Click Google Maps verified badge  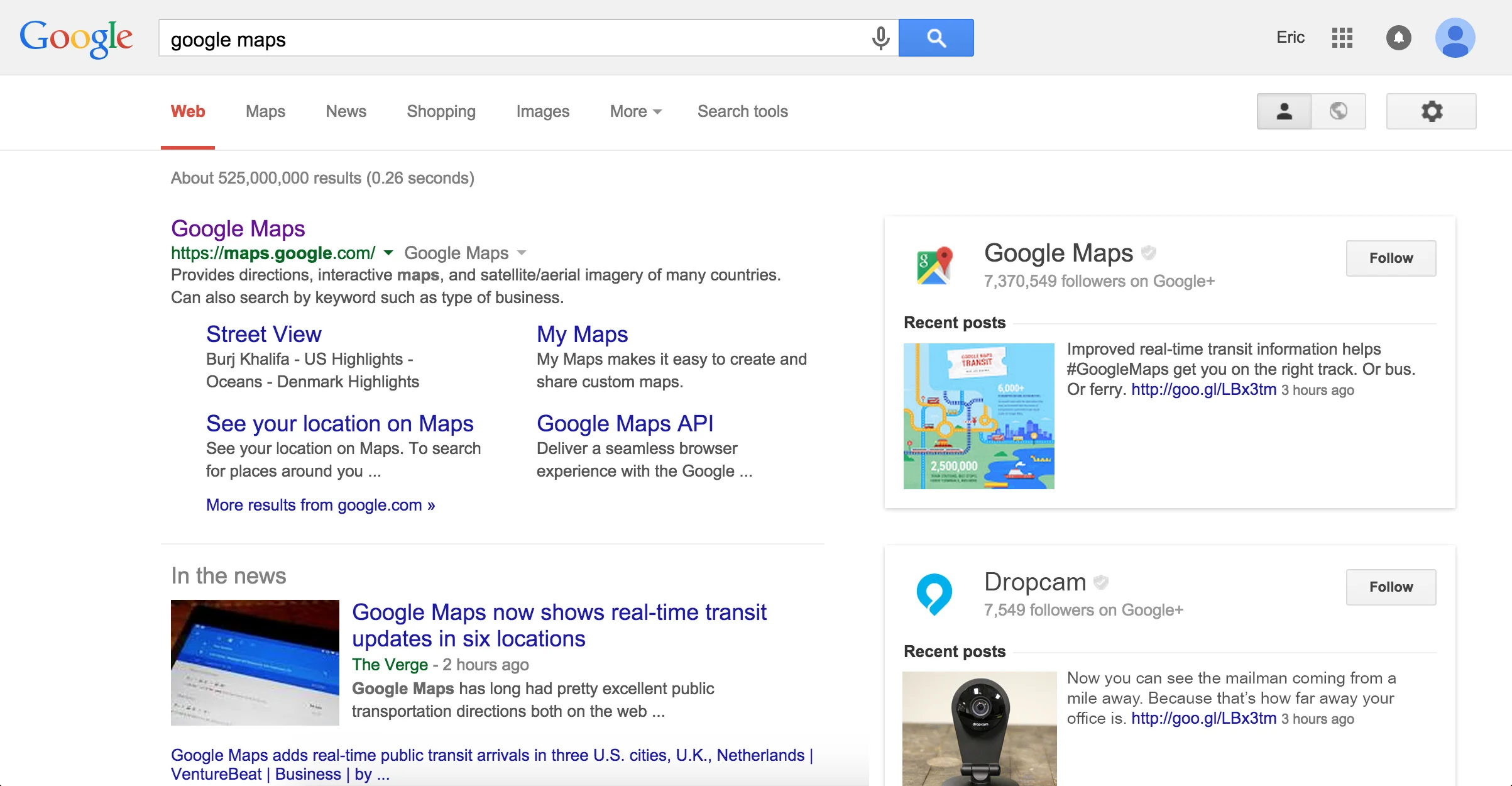[1148, 253]
